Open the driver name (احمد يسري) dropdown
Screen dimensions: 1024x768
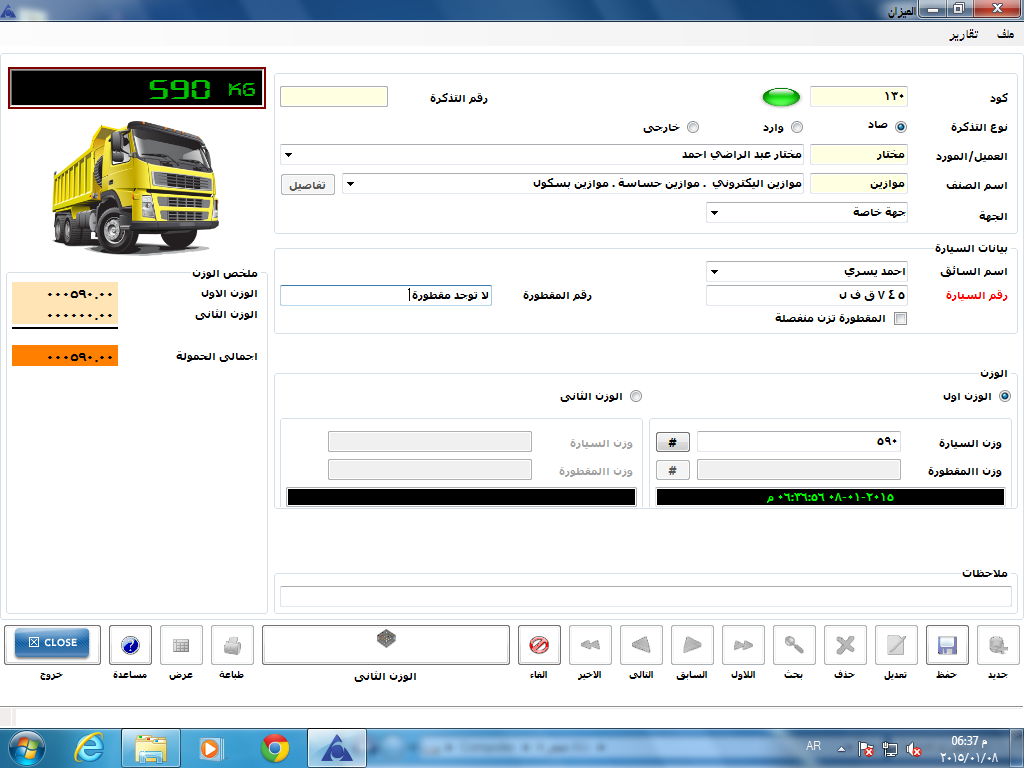pyautogui.click(x=713, y=271)
